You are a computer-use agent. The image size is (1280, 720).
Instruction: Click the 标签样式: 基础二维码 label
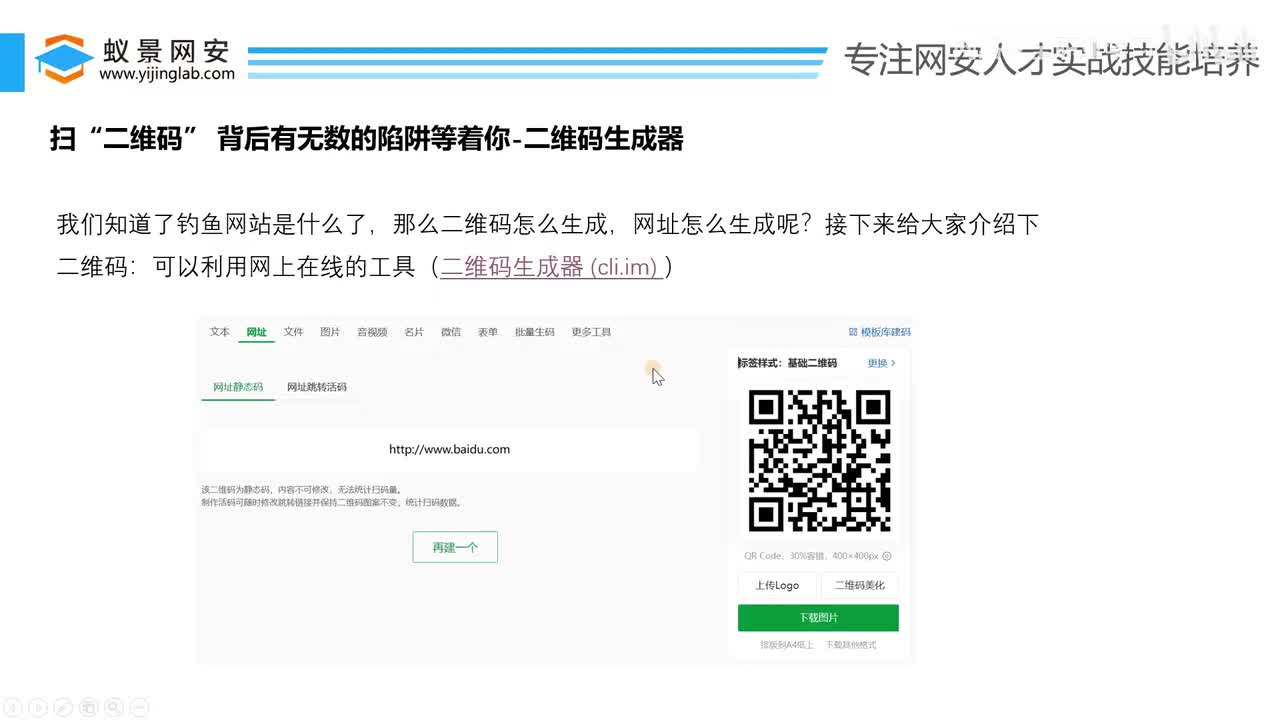787,363
